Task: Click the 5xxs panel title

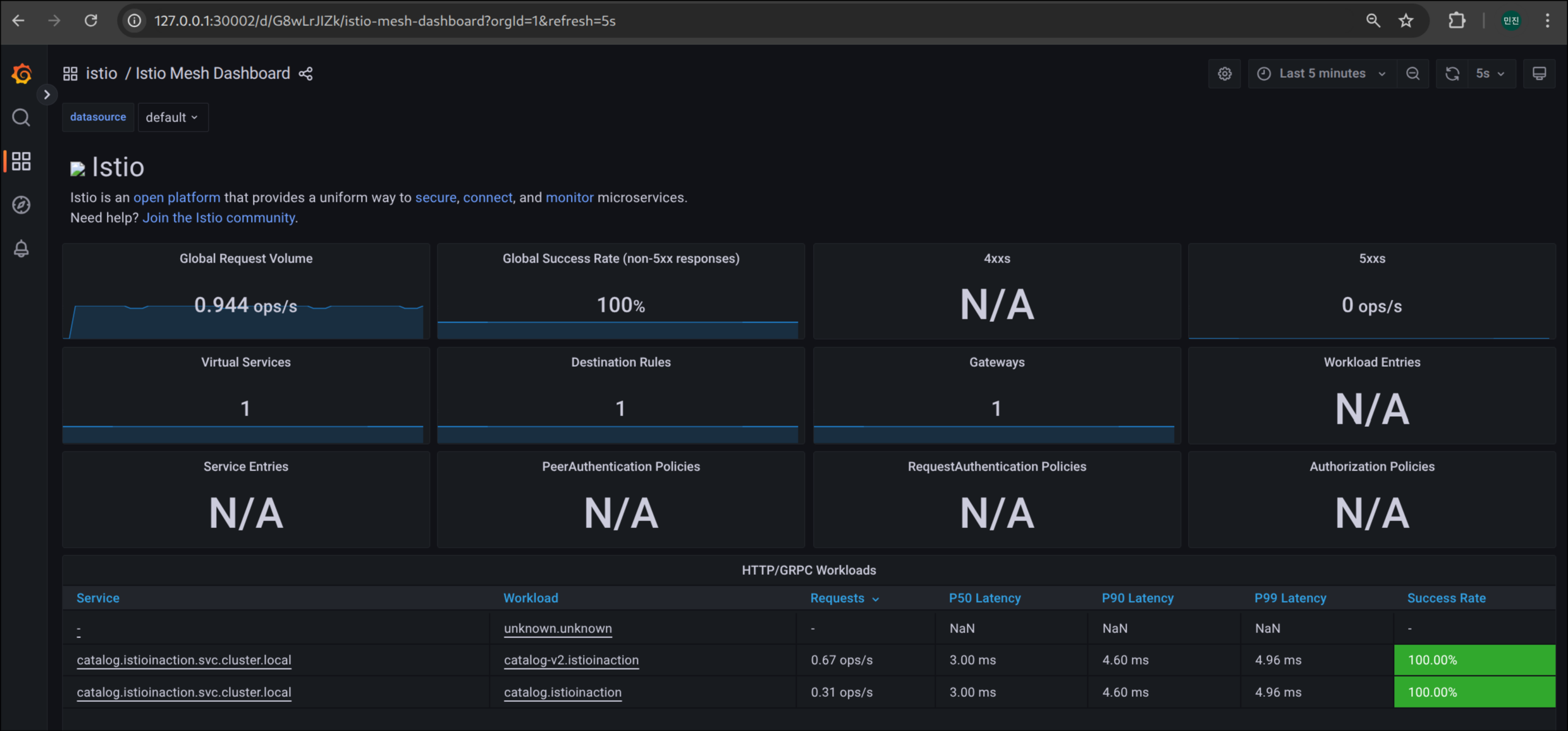Action: point(1372,258)
